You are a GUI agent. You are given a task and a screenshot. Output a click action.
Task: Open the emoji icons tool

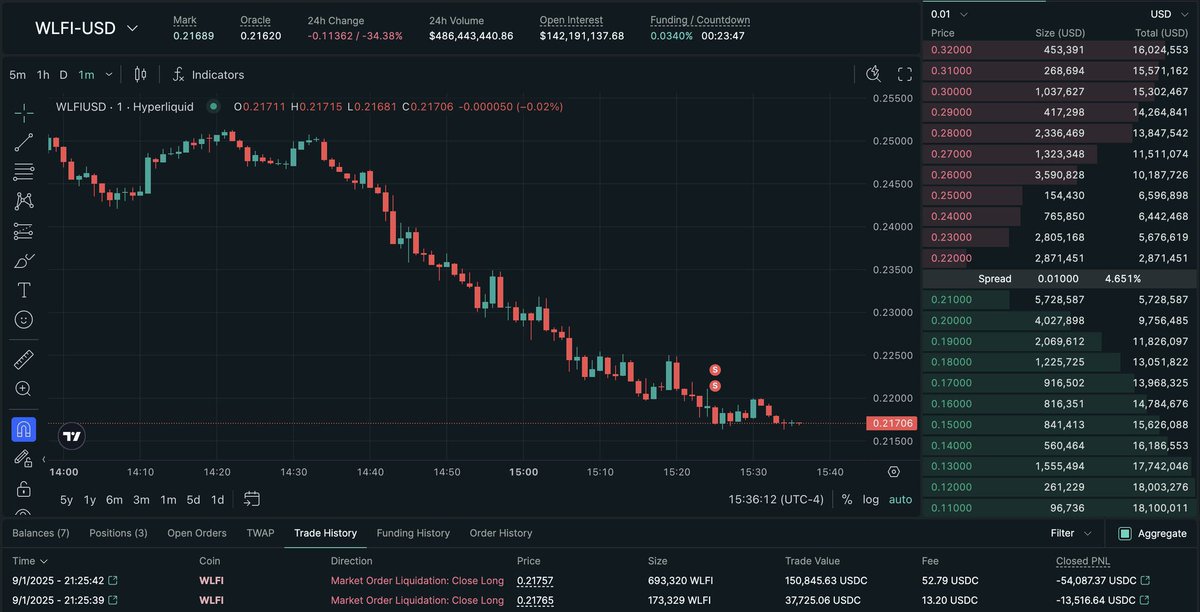coord(24,320)
